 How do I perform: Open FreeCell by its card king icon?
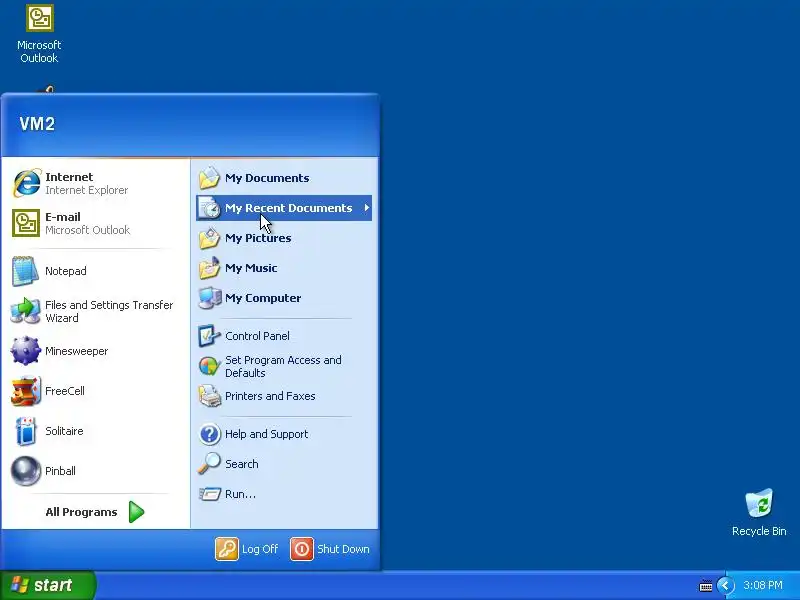click(26, 391)
